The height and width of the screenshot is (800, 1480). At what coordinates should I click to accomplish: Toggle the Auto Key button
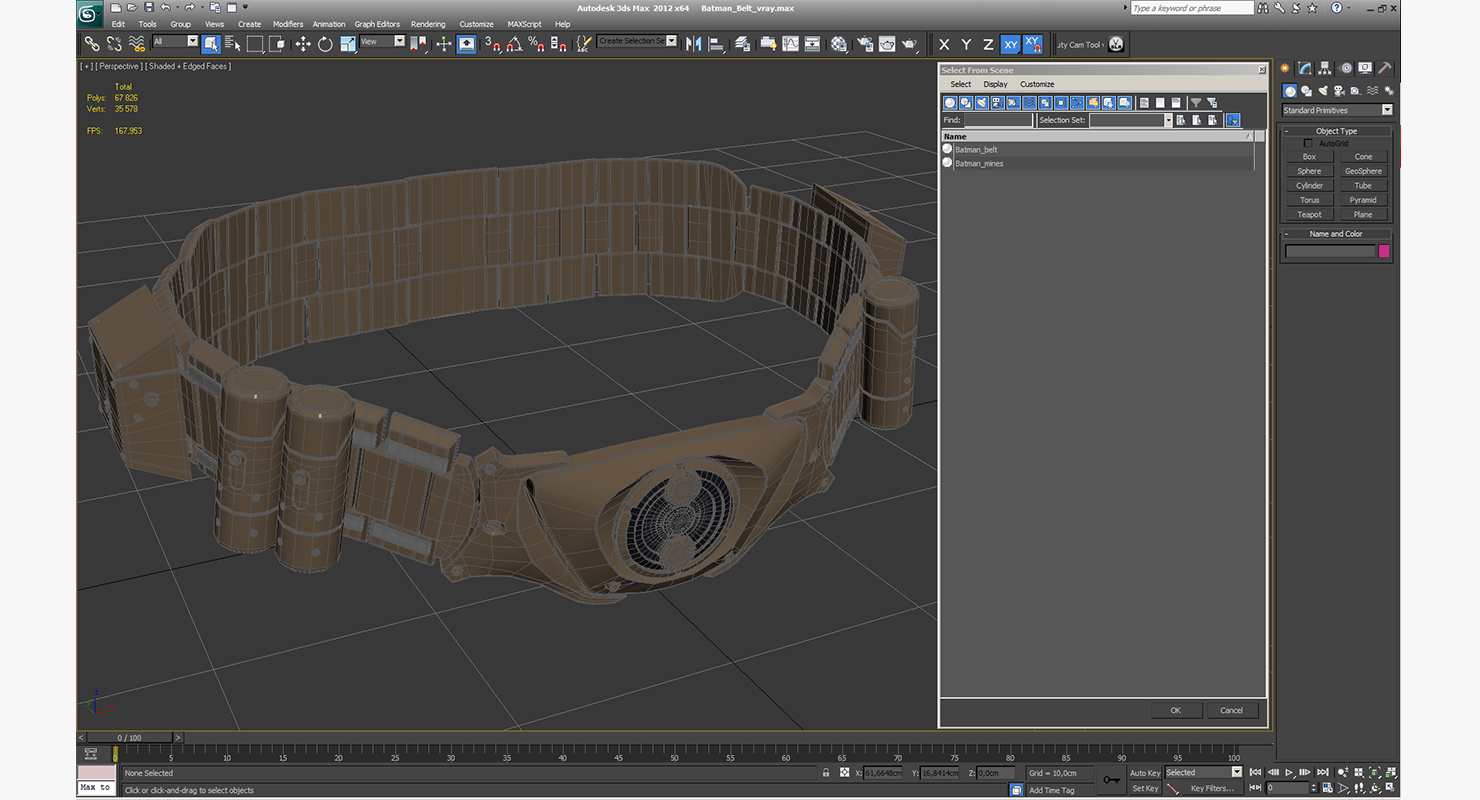1145,773
